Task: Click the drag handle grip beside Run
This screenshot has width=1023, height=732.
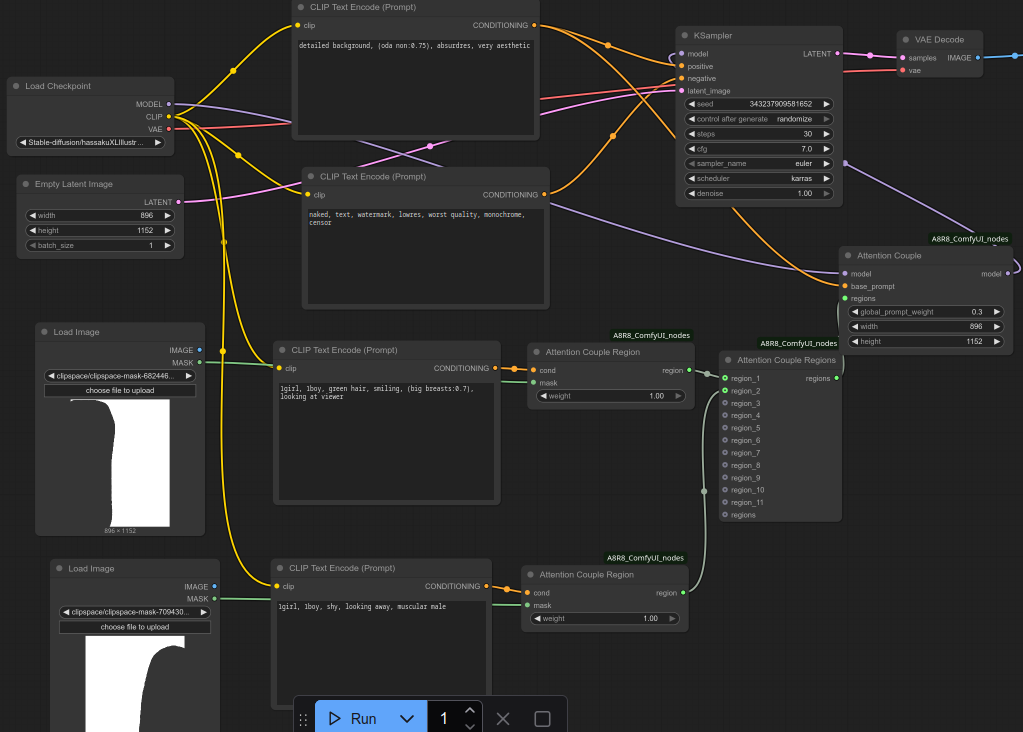Action: point(303,719)
